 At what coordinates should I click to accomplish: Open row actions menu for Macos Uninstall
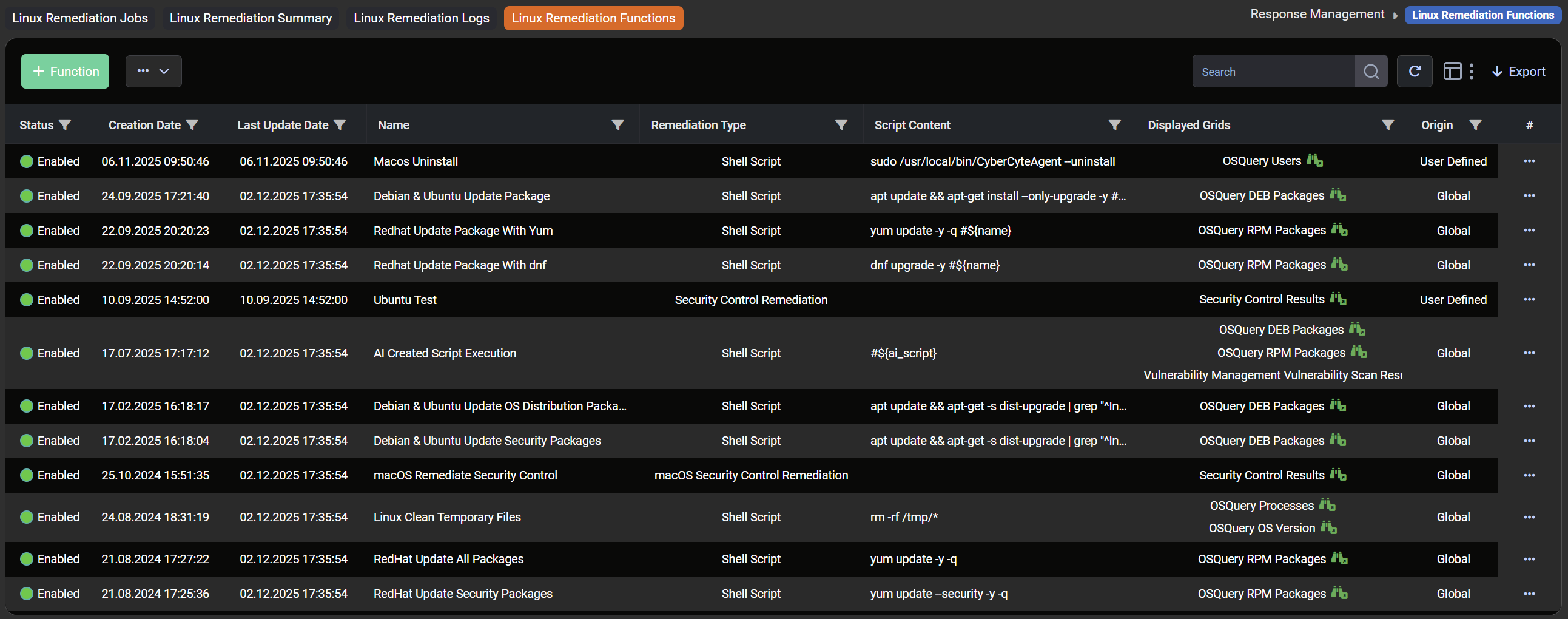[x=1529, y=161]
